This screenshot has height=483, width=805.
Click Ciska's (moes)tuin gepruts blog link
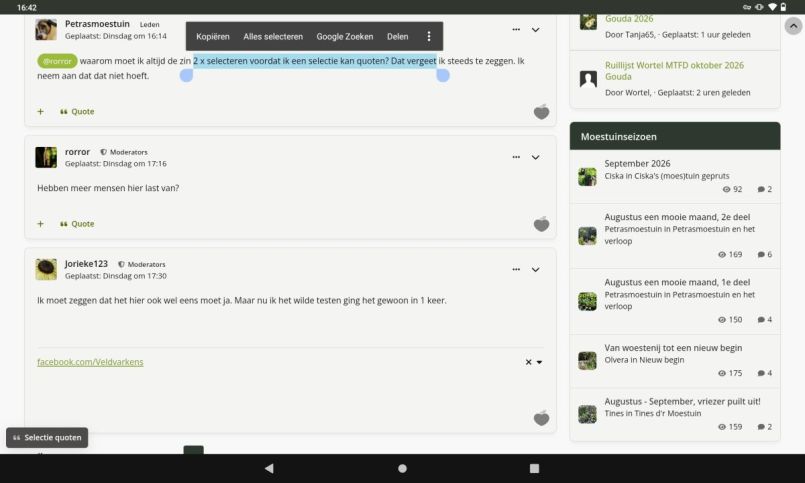click(682, 176)
